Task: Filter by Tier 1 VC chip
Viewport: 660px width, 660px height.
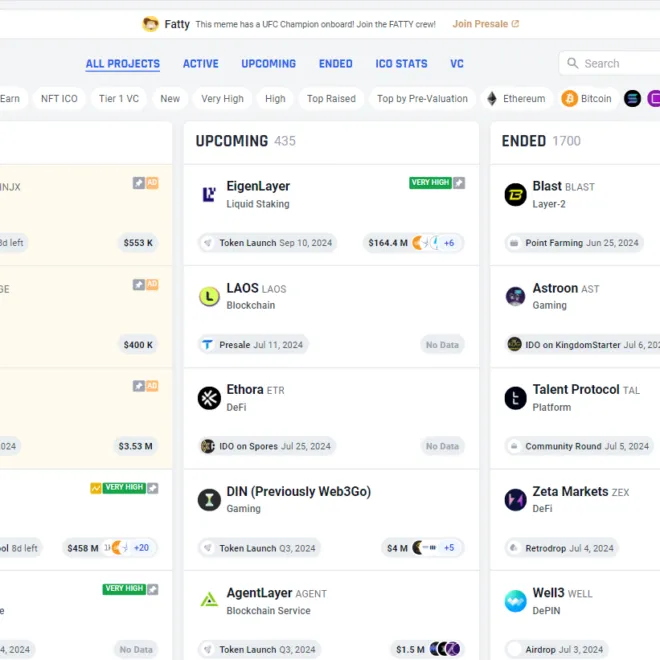Action: (119, 98)
